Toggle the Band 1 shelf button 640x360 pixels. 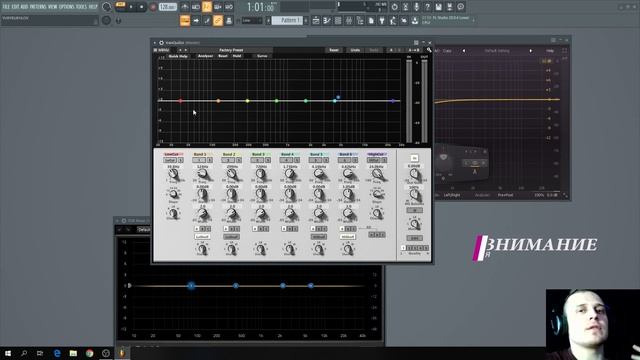tap(202, 237)
